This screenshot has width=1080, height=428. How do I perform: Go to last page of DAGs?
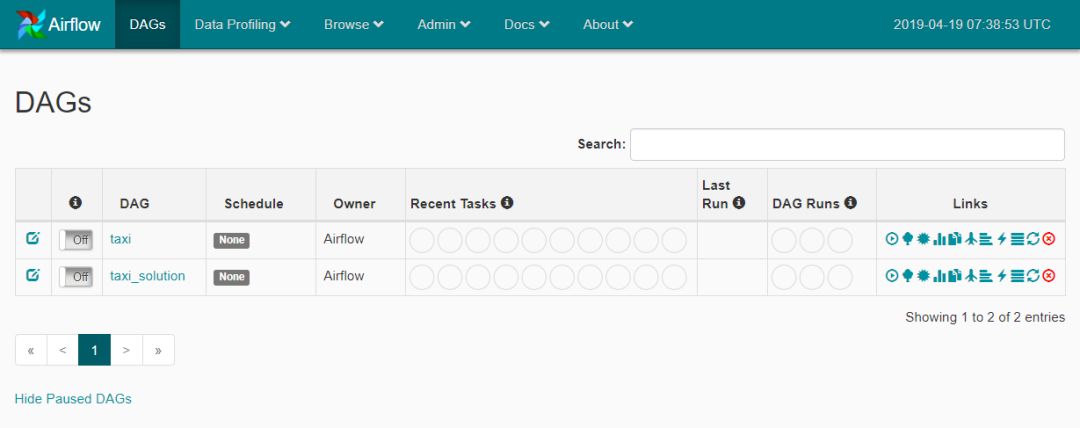(158, 350)
